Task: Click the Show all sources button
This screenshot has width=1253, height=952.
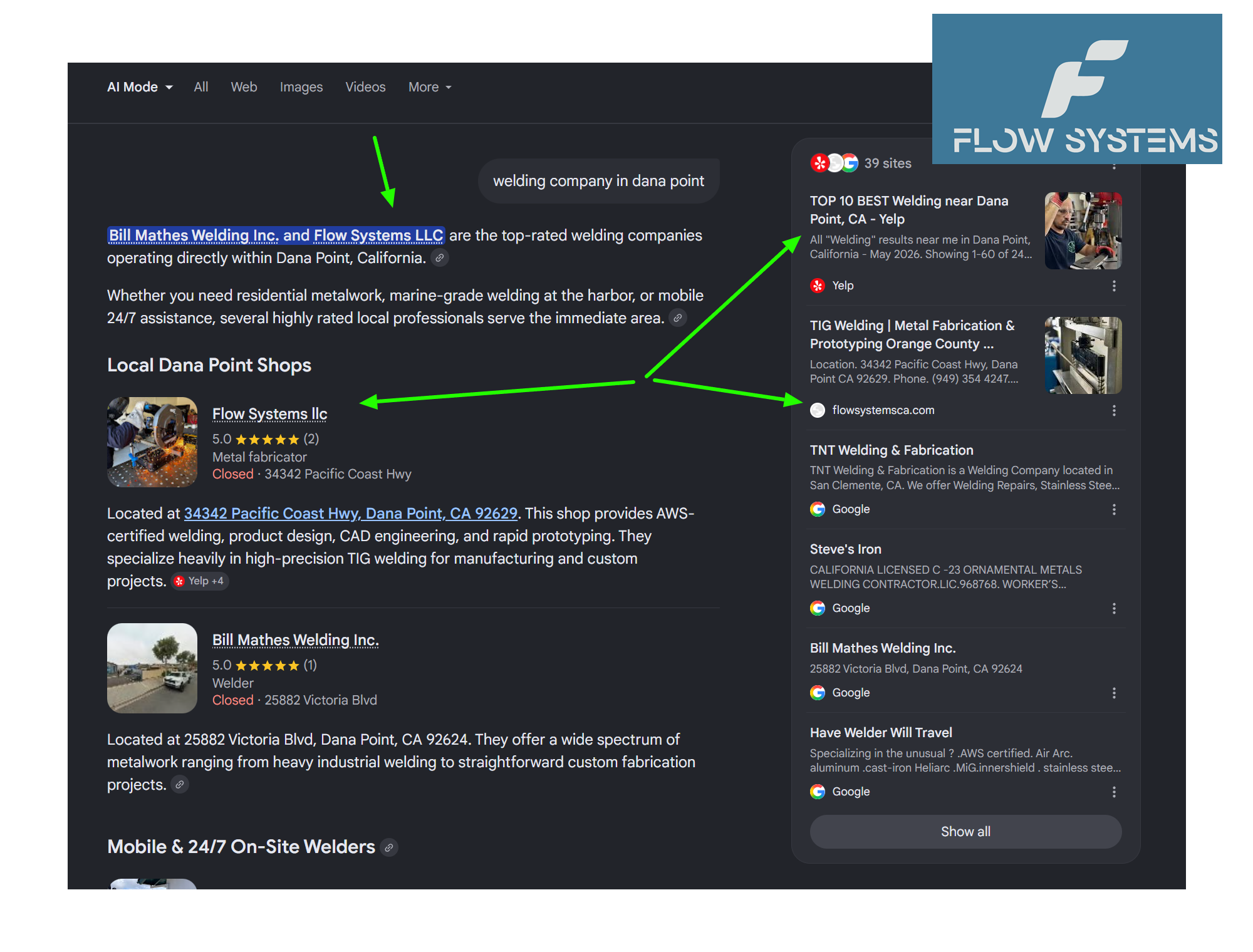Action: 965,832
